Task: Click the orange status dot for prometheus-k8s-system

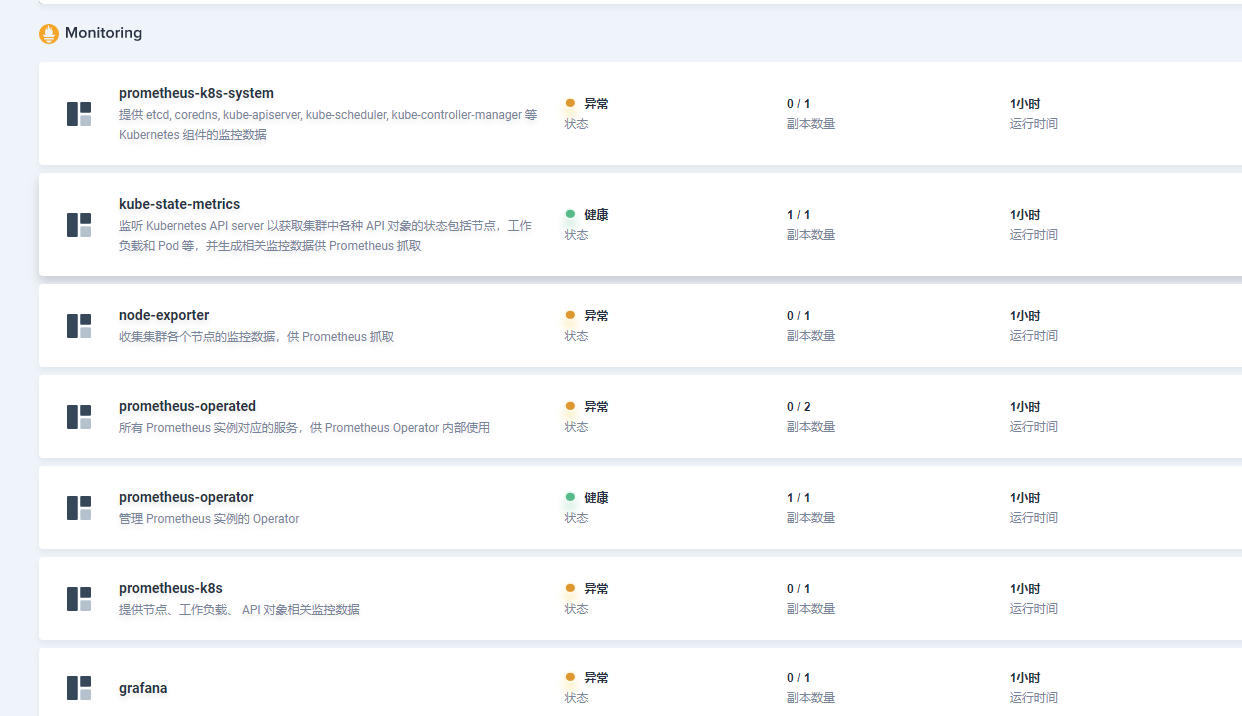Action: [570, 103]
